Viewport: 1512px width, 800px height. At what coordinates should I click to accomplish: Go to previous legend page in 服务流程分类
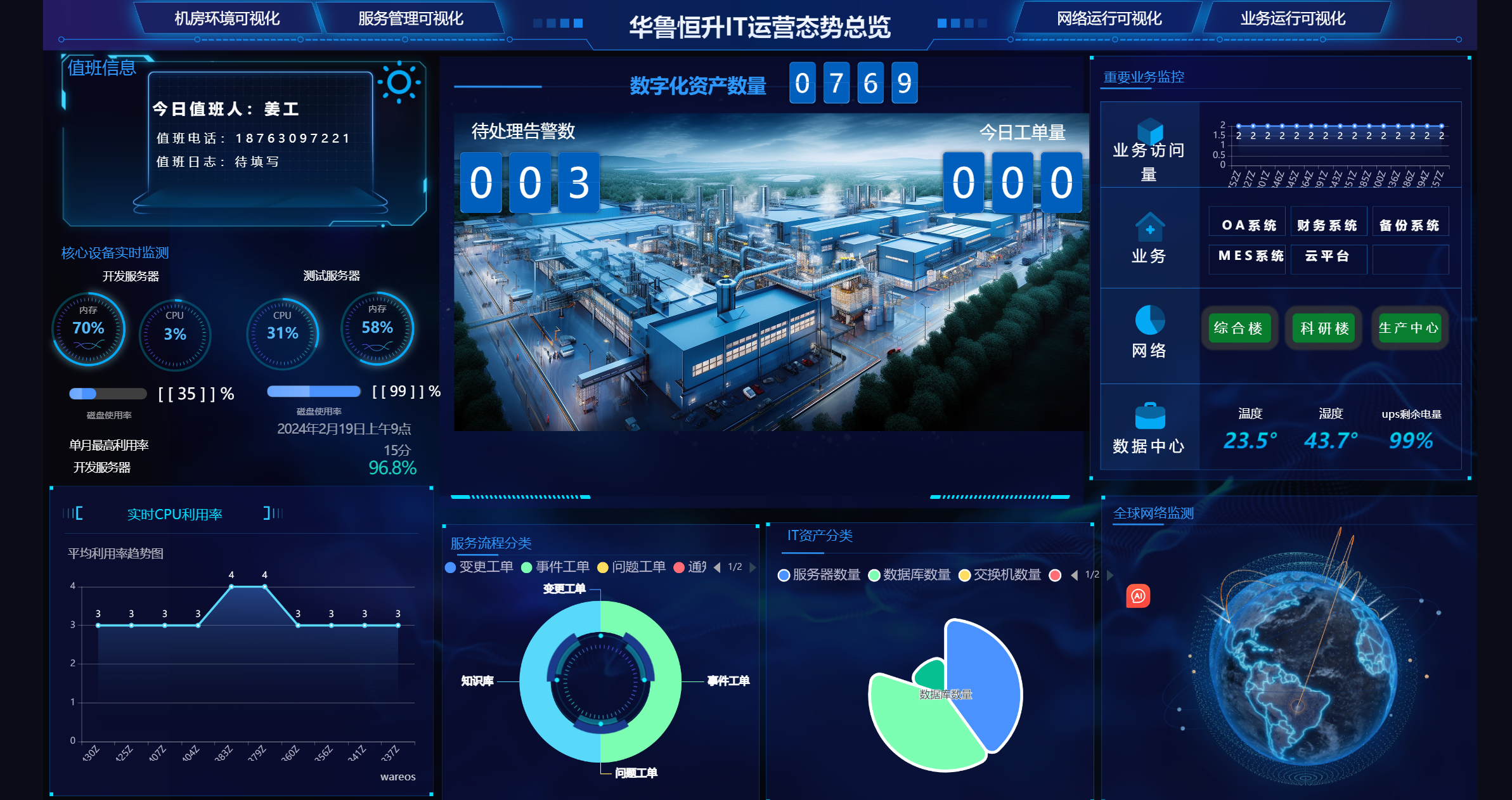click(x=717, y=567)
